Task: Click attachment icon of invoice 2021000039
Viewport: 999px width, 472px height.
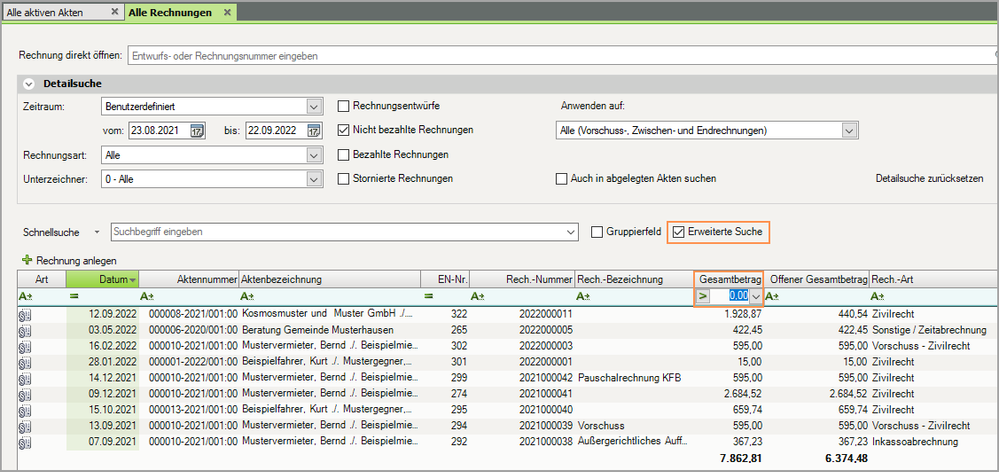Action: coord(25,426)
